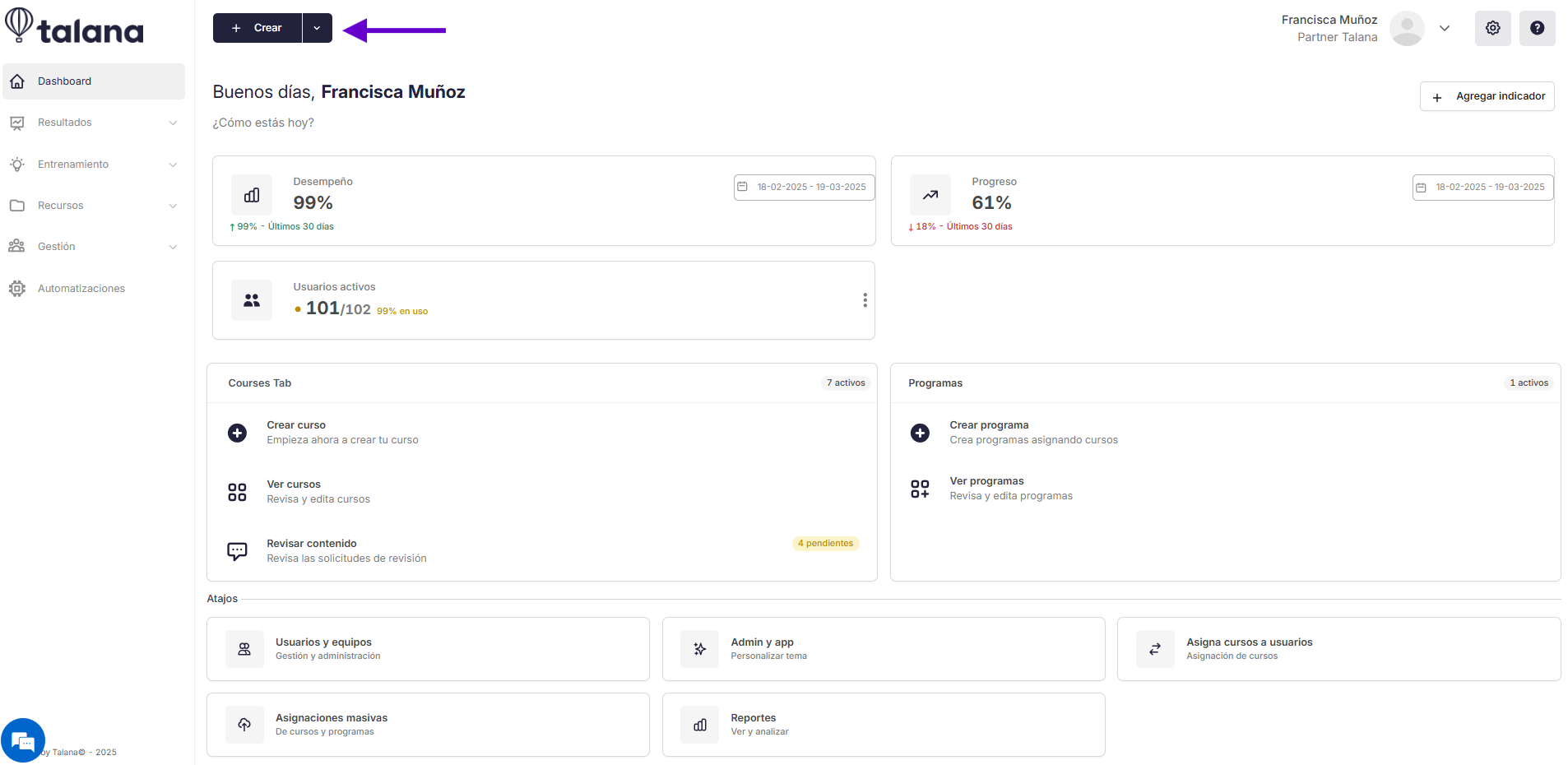The width and height of the screenshot is (1568, 765).
Task: Click the Progreso trend arrow icon
Action: 930,195
